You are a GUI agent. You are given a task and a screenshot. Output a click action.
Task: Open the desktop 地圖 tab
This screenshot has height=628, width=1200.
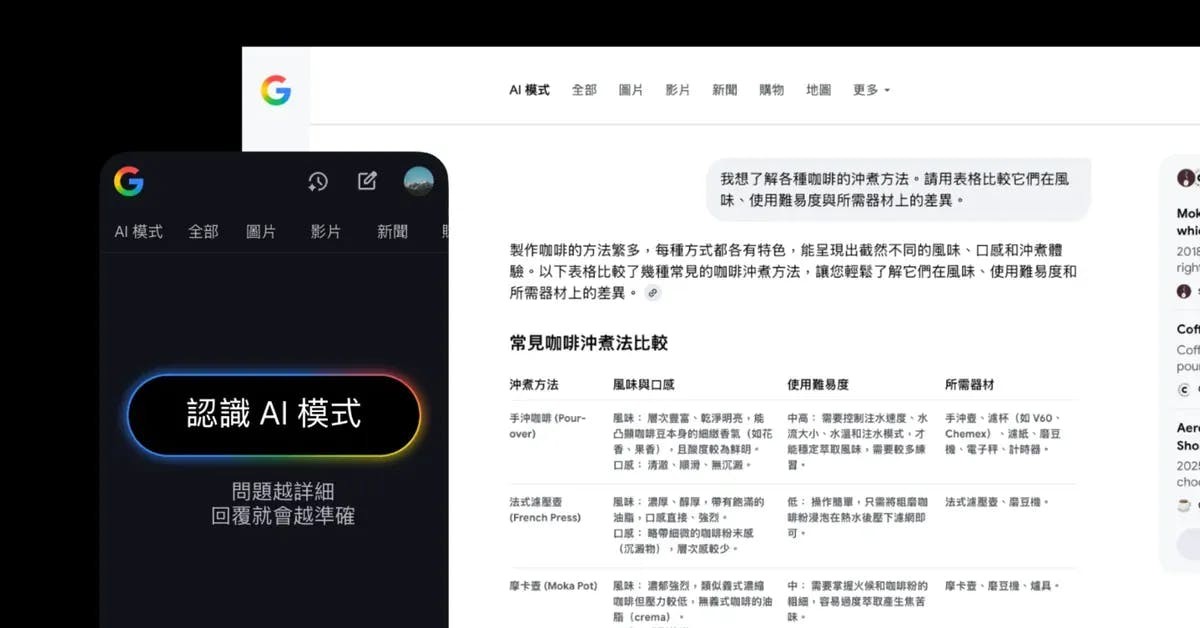[x=819, y=90]
